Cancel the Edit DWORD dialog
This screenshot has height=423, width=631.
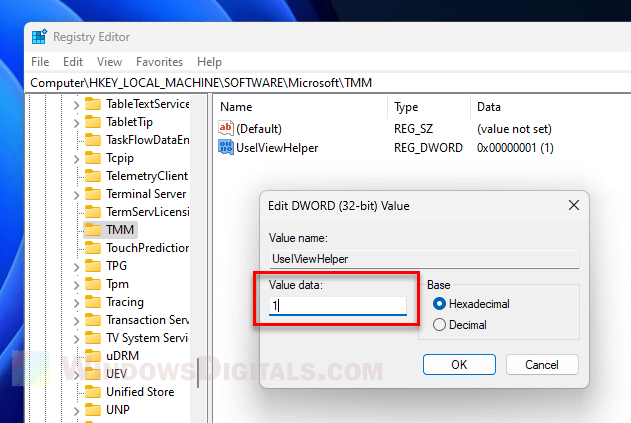pos(542,365)
